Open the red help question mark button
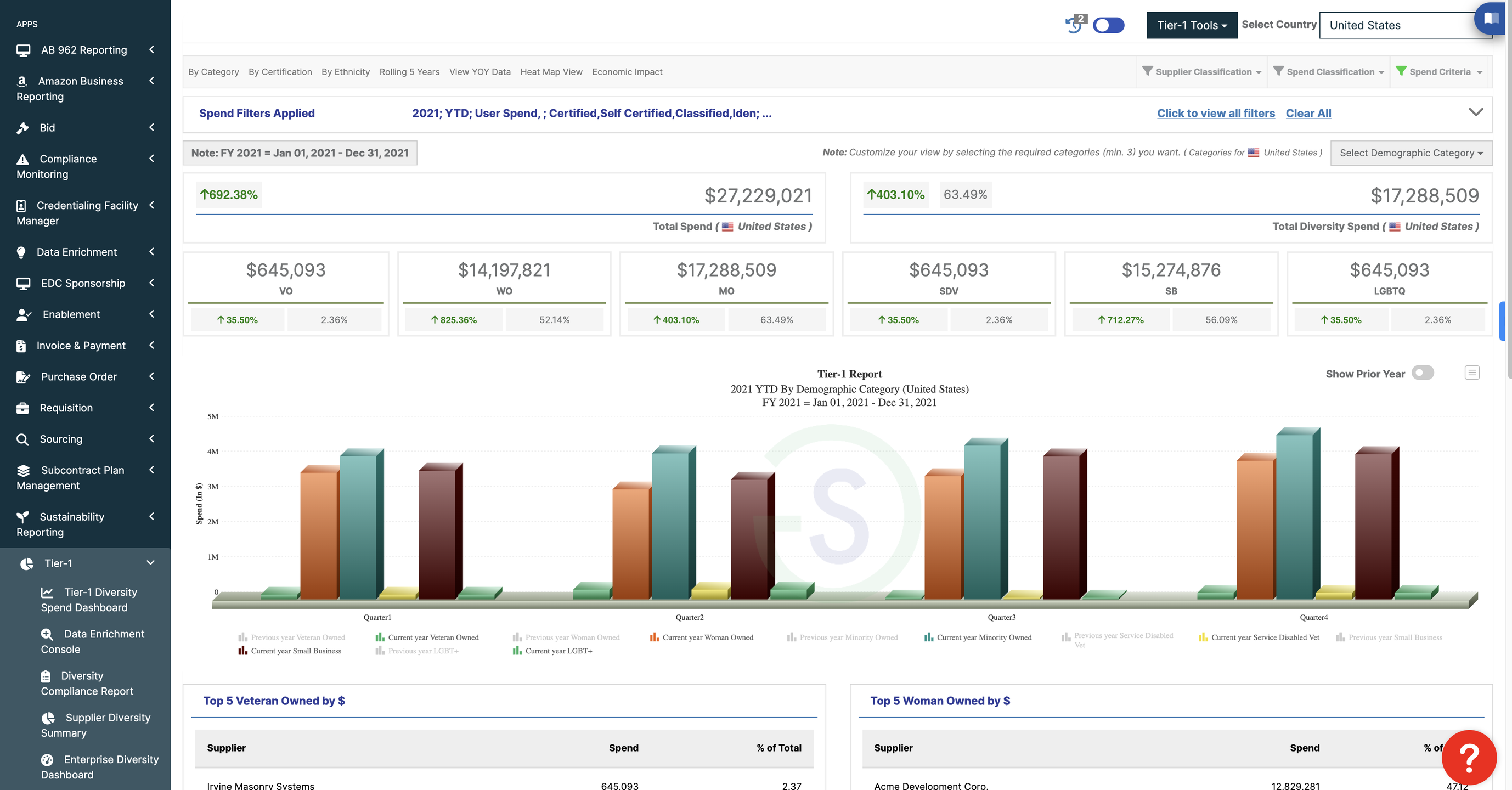Image resolution: width=1512 pixels, height=790 pixels. (x=1469, y=757)
